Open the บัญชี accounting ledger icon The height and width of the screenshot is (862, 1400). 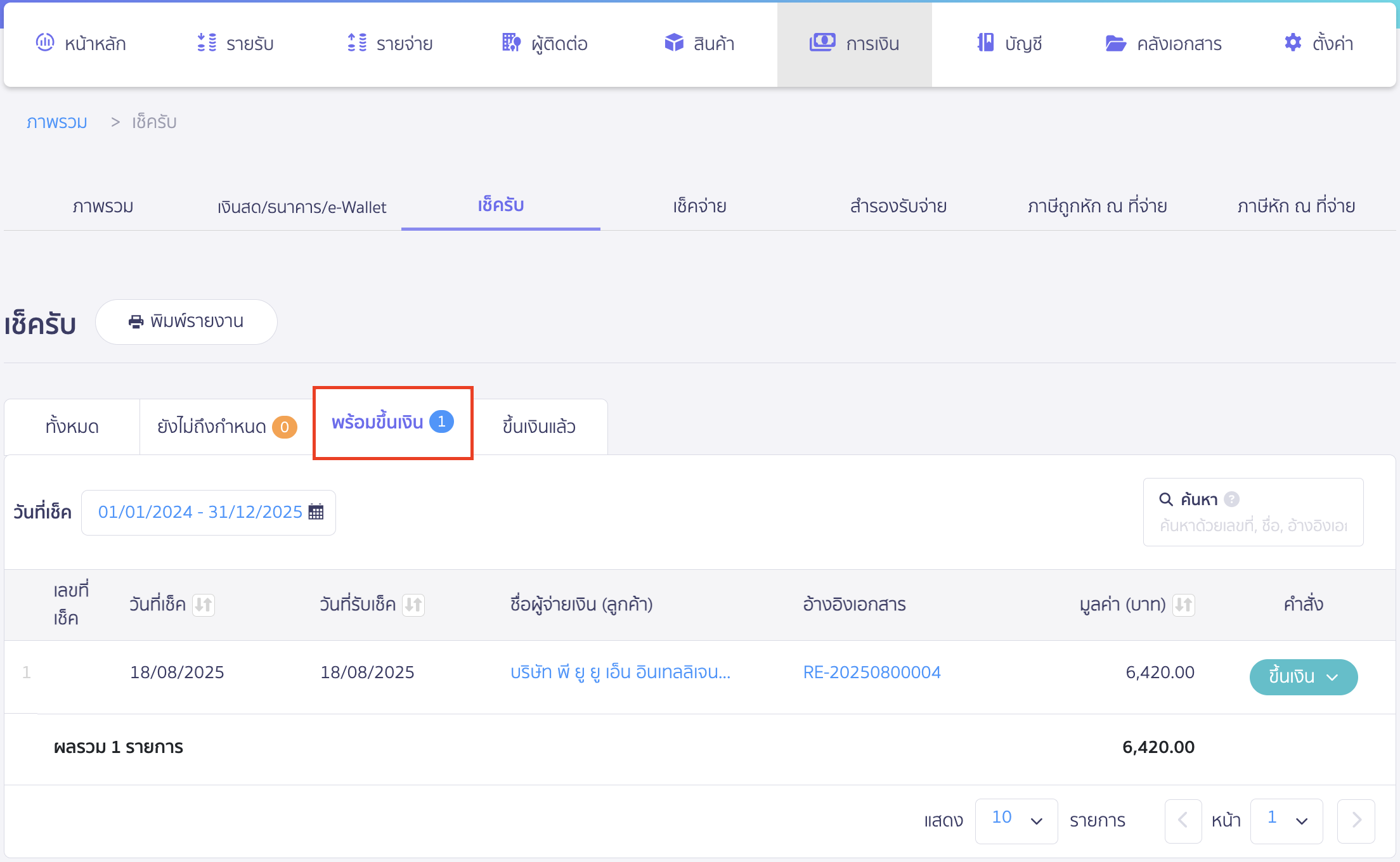tap(985, 43)
